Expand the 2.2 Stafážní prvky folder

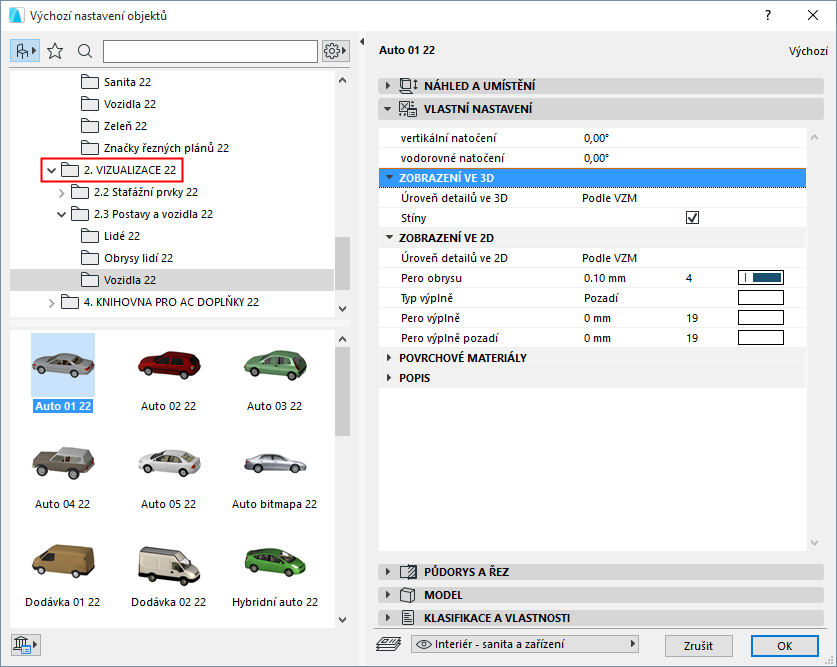pos(62,192)
